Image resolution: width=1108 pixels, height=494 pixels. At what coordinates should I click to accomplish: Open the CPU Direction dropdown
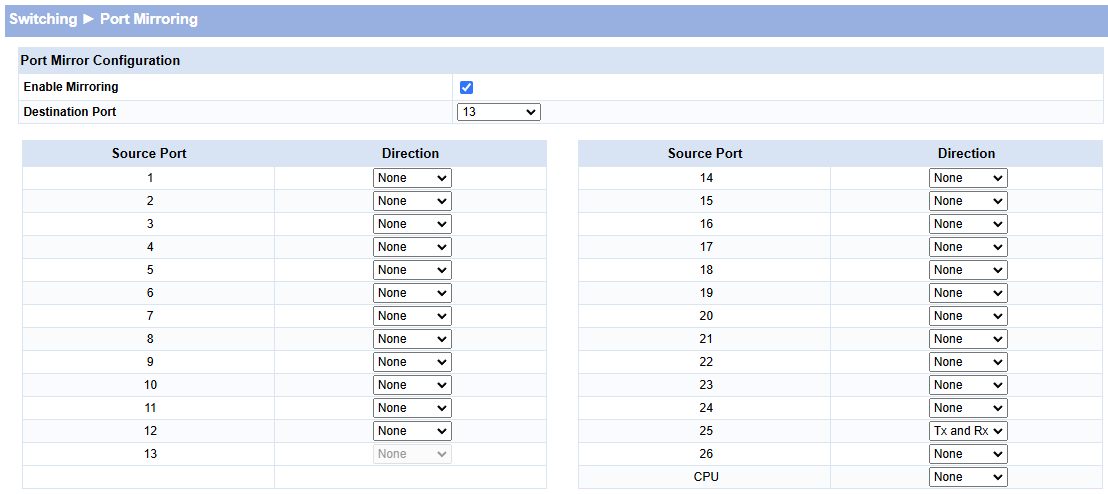[967, 477]
